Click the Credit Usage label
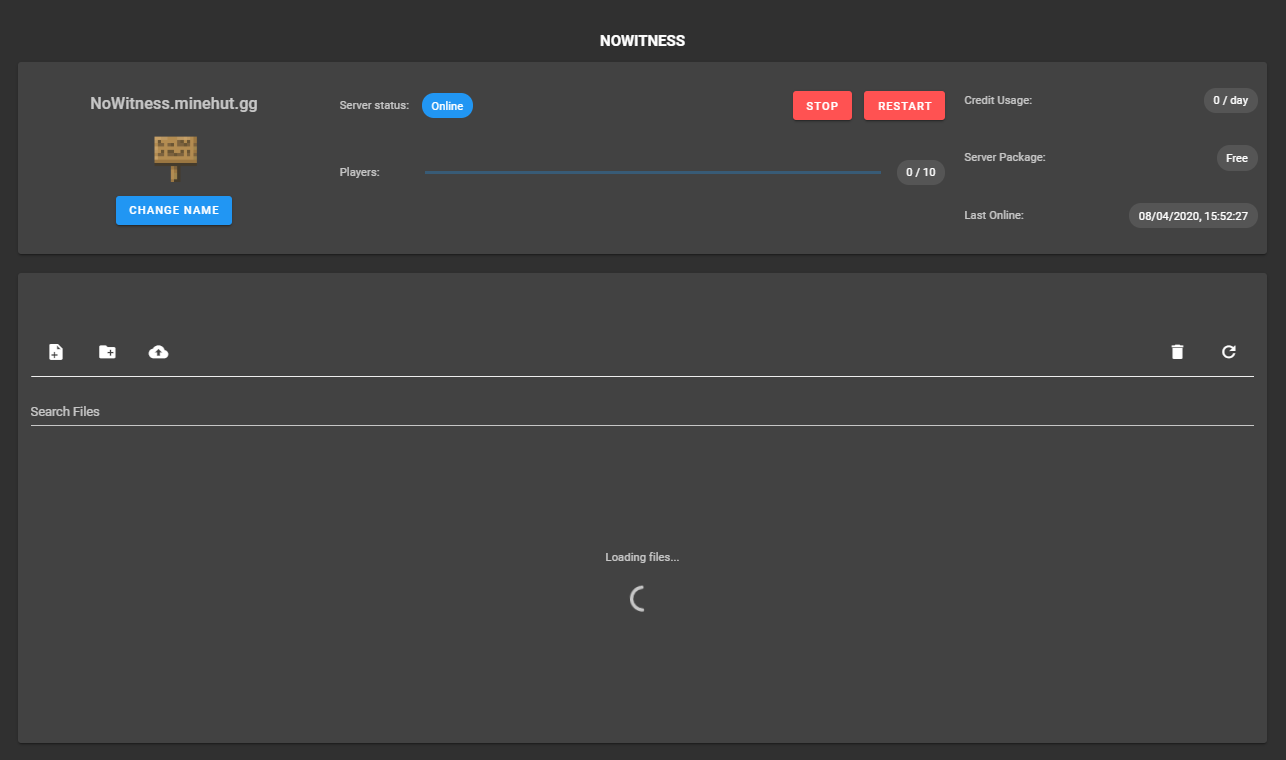1286x760 pixels. click(x=998, y=100)
